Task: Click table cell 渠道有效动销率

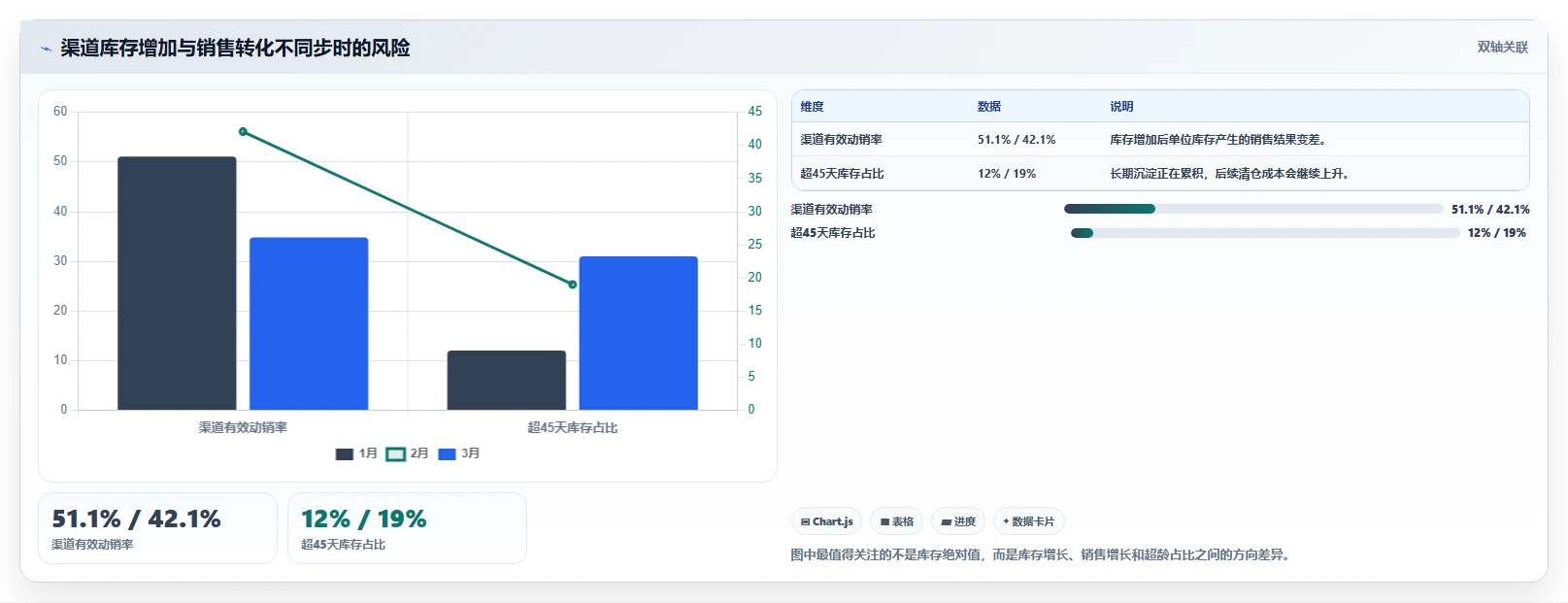Action: tap(842, 140)
